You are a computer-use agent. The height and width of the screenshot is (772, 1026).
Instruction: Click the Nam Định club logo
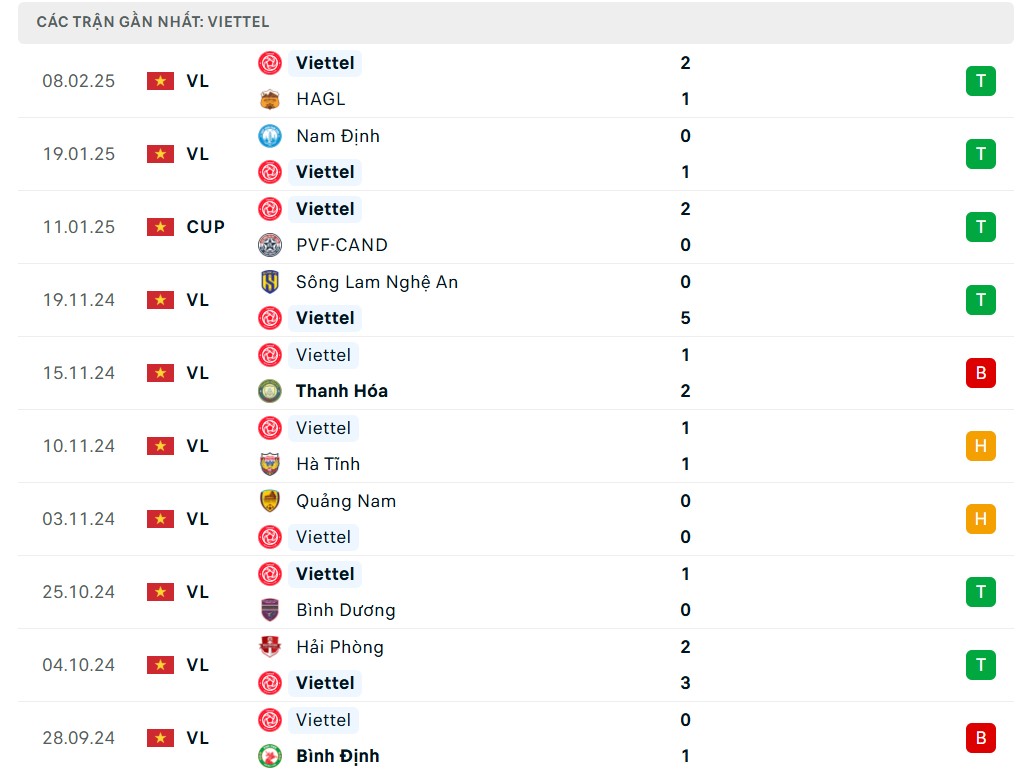(269, 136)
